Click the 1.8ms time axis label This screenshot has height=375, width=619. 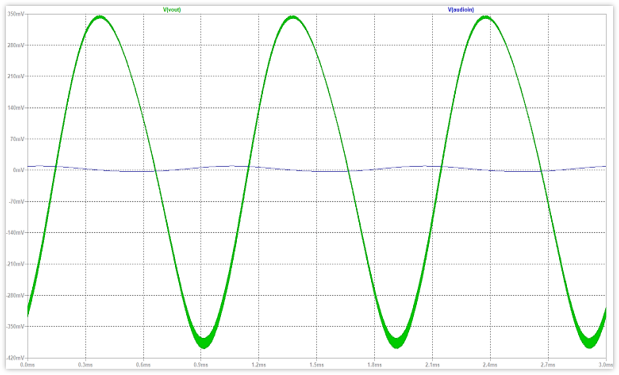[x=375, y=365]
